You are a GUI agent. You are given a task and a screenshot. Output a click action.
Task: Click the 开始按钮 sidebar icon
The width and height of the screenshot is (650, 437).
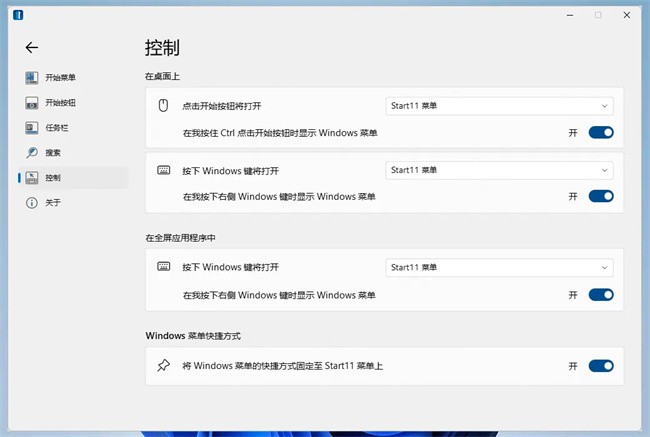click(x=32, y=102)
